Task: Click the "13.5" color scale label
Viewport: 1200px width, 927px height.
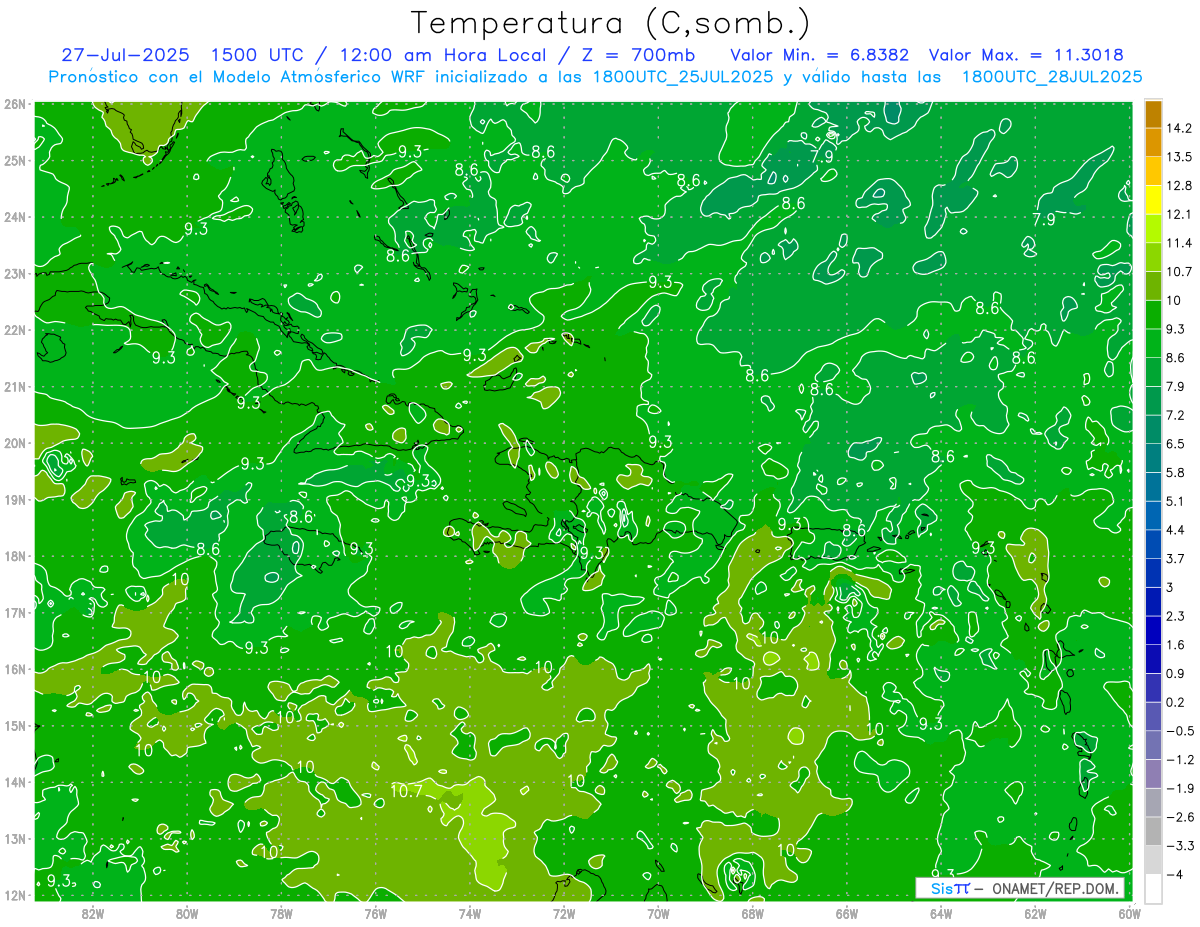Action: coord(1177,157)
